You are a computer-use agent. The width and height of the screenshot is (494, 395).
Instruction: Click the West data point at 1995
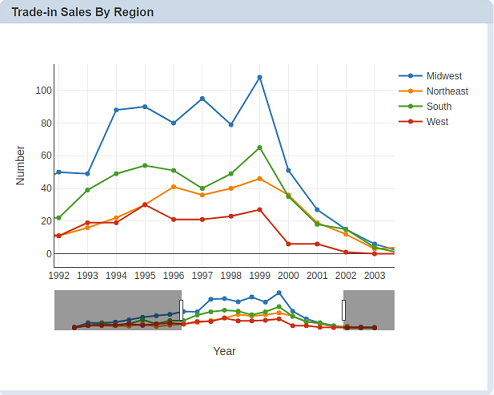point(145,205)
